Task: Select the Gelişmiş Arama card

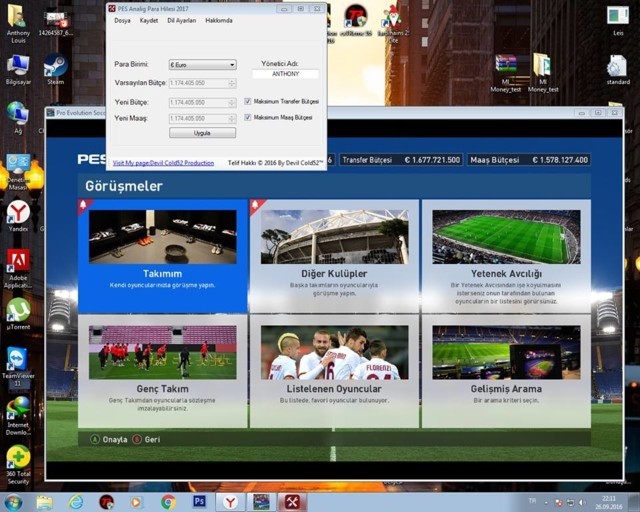Action: coord(506,371)
